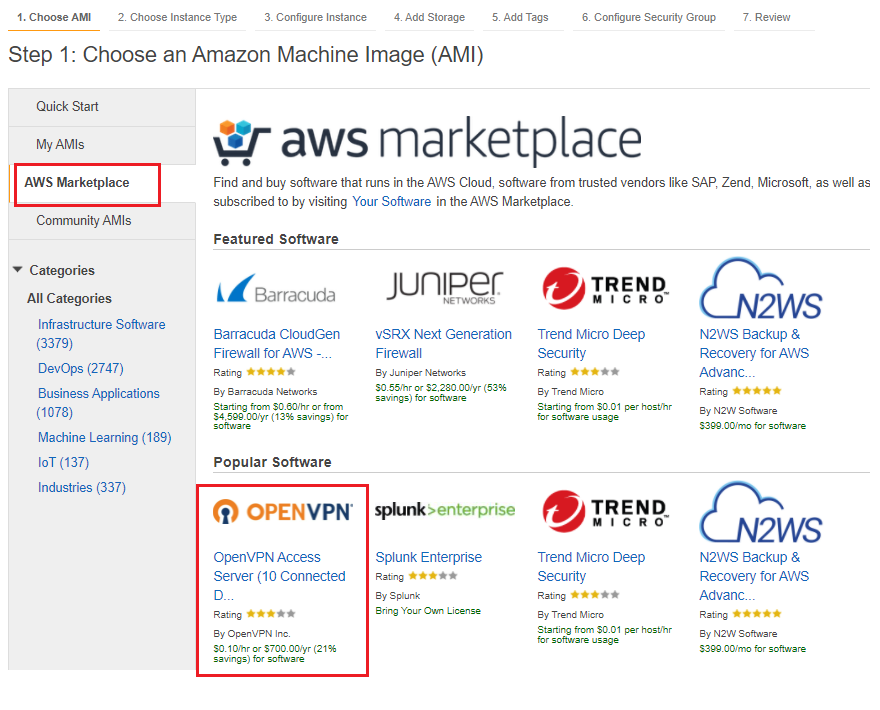The image size is (880, 710).
Task: Click the Trend Micro logo under Popular Software
Action: click(x=605, y=511)
